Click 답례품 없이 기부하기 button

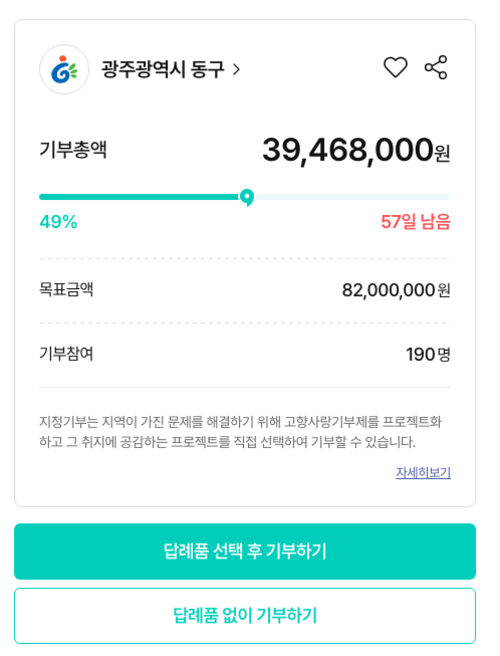(245, 616)
